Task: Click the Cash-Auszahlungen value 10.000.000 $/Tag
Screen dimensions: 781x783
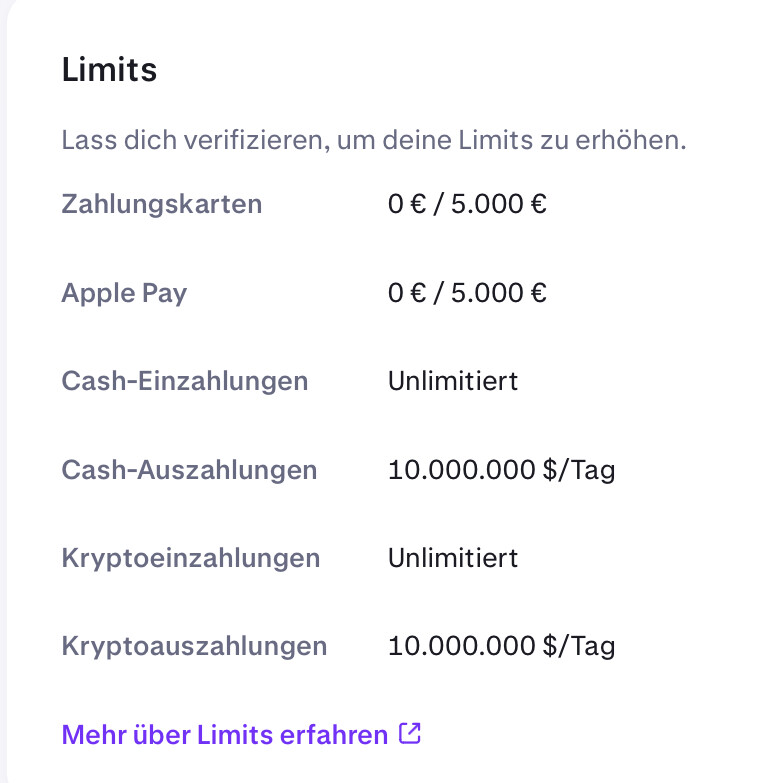Action: pos(501,470)
